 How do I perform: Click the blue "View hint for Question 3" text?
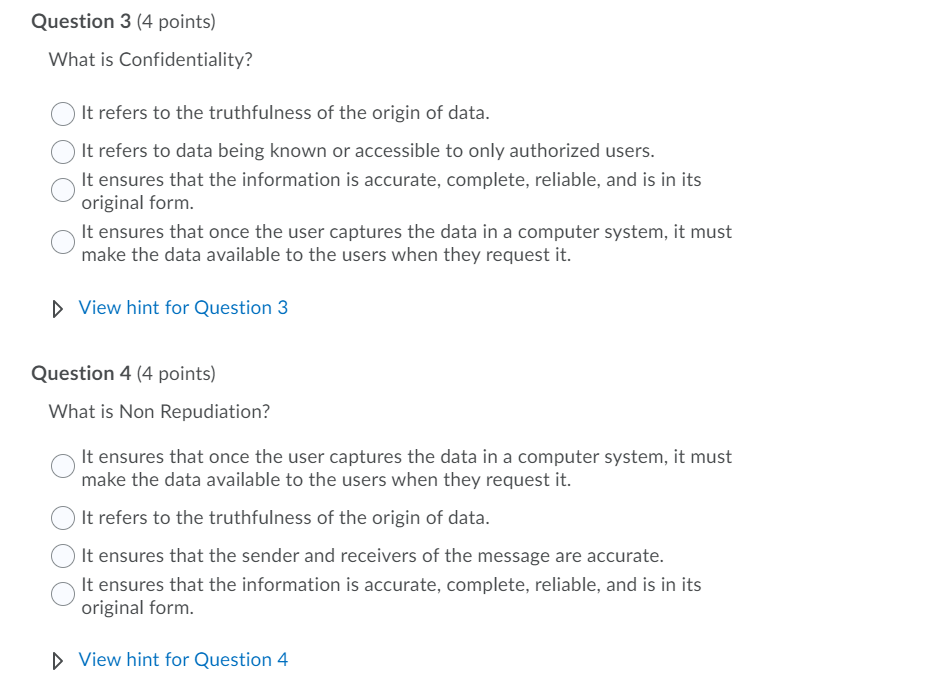point(183,307)
